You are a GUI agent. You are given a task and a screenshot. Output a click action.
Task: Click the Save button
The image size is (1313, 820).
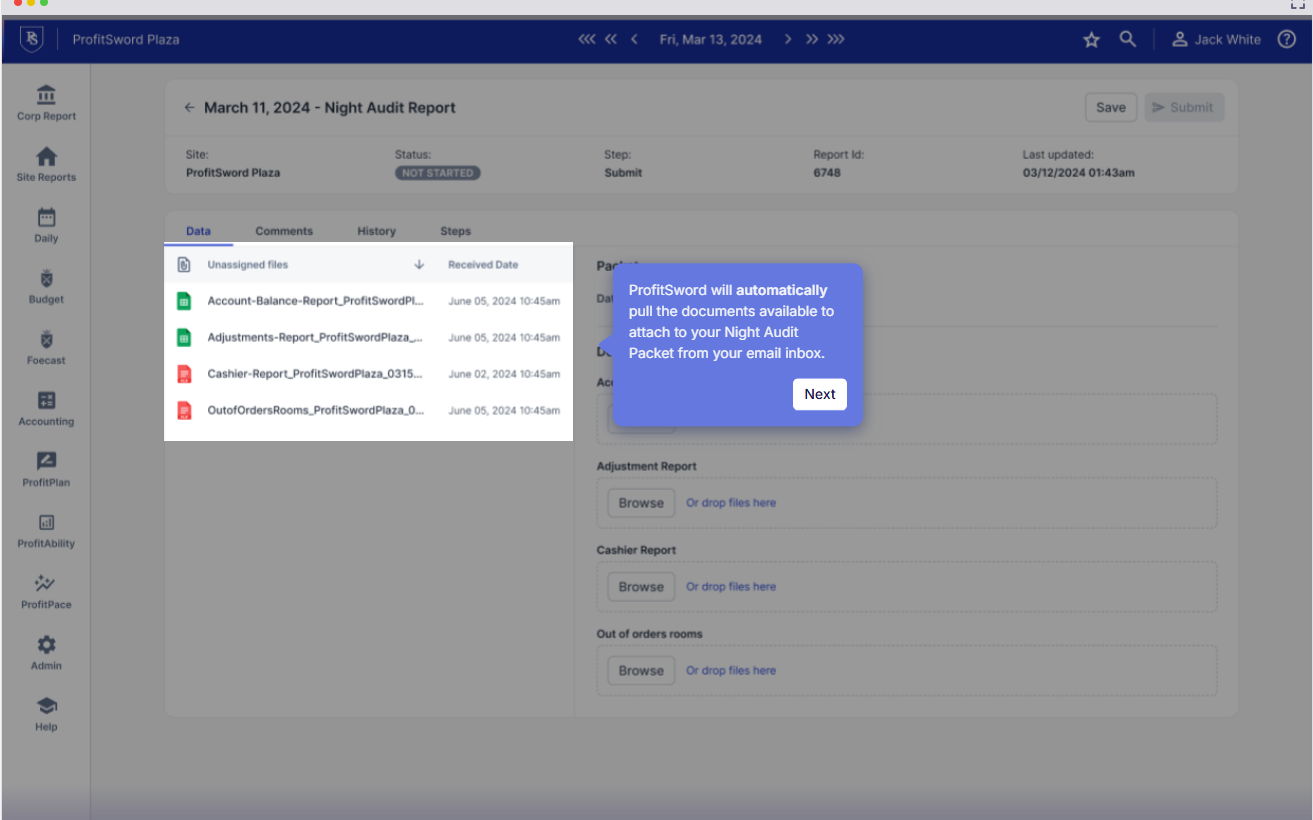[x=1110, y=108]
